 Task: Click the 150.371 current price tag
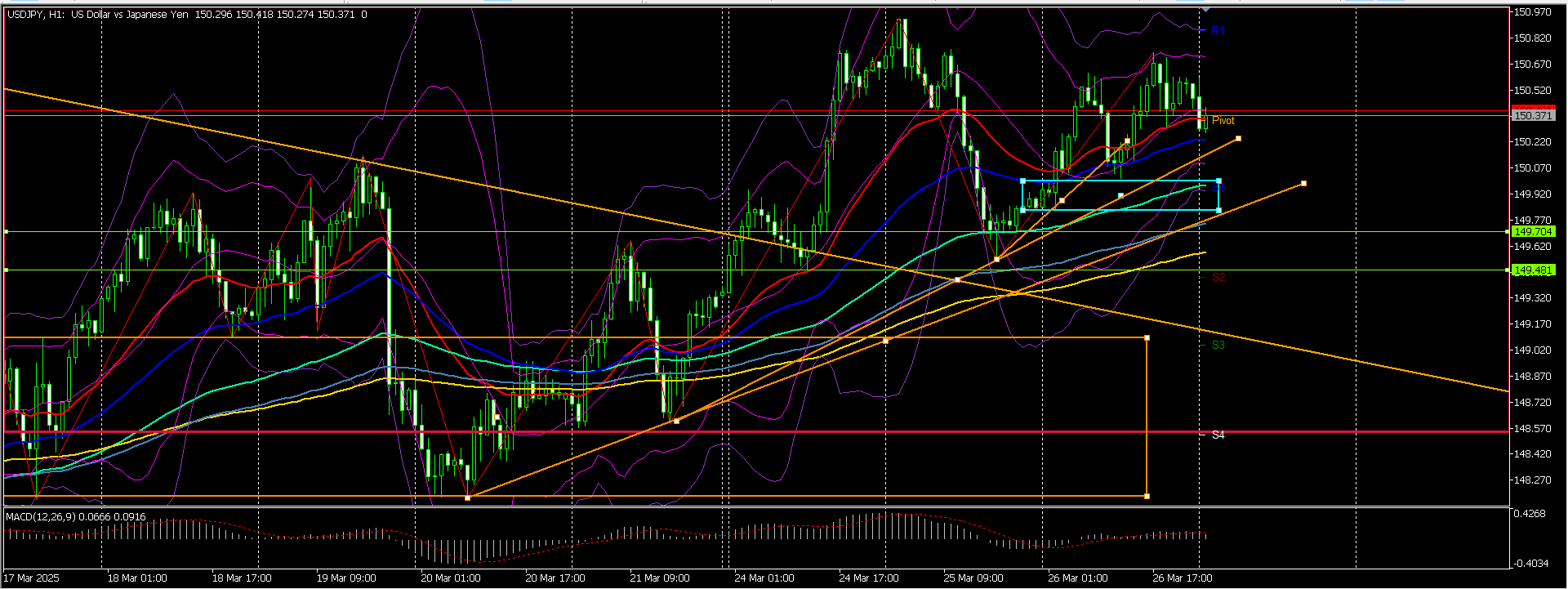[1532, 116]
